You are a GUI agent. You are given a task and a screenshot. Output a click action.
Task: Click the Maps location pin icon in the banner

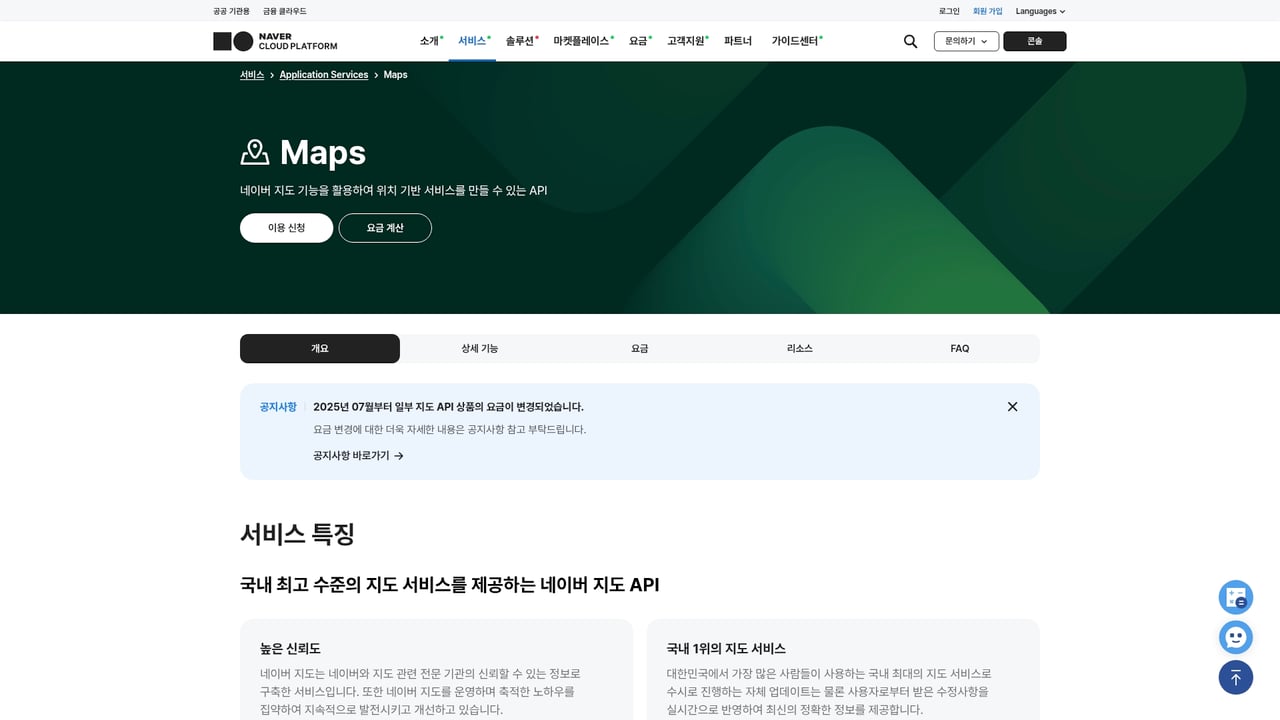(256, 151)
